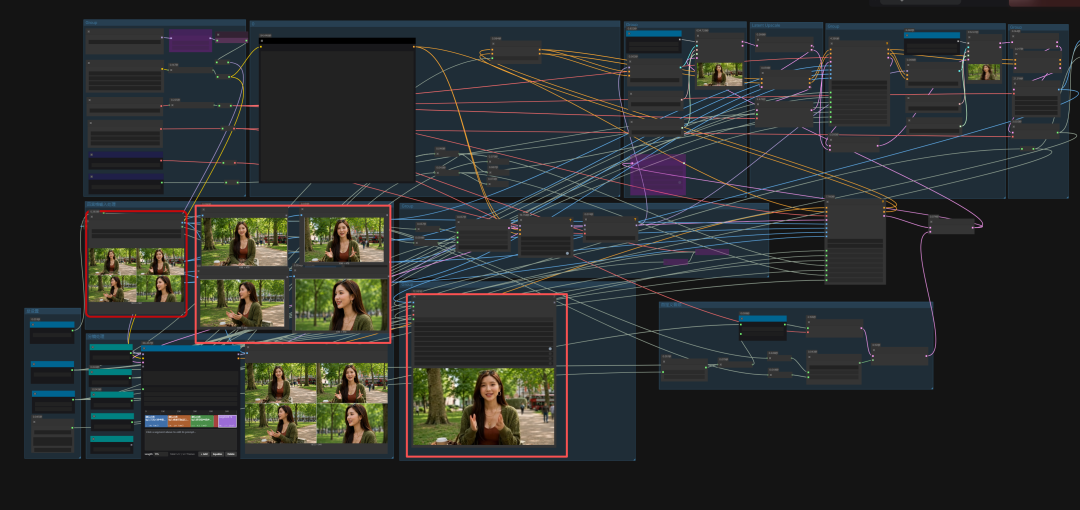Click the segment prompt text area in timeline node
Screen dimensions: 1080x510
(x=191, y=440)
